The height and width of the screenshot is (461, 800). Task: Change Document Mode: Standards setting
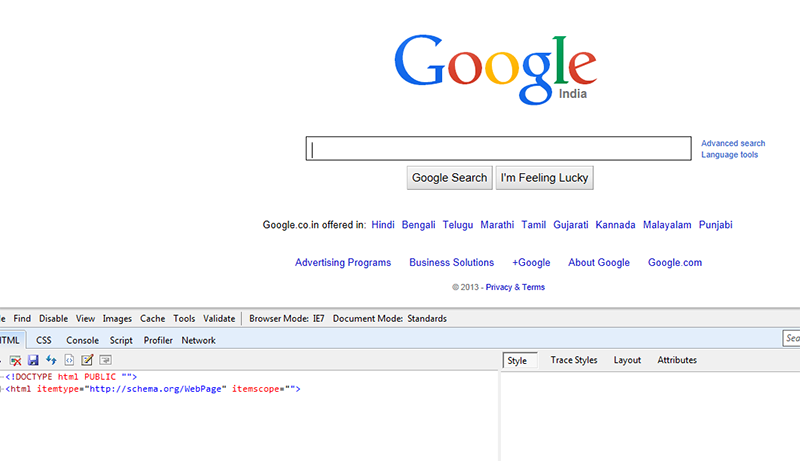[x=390, y=318]
